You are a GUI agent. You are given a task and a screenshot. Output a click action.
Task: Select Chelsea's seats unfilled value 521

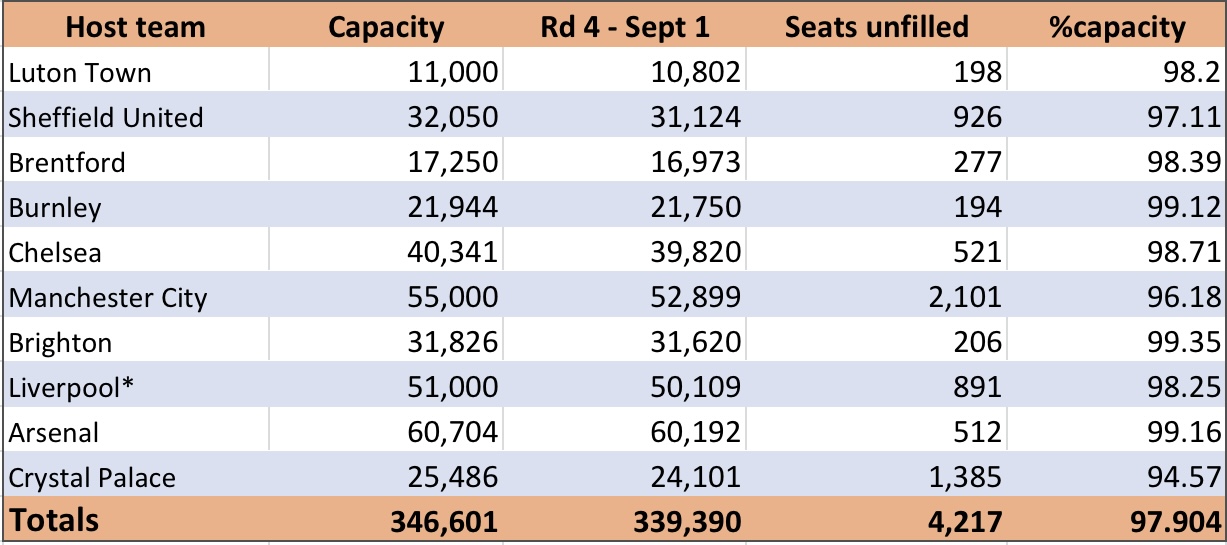[876, 252]
